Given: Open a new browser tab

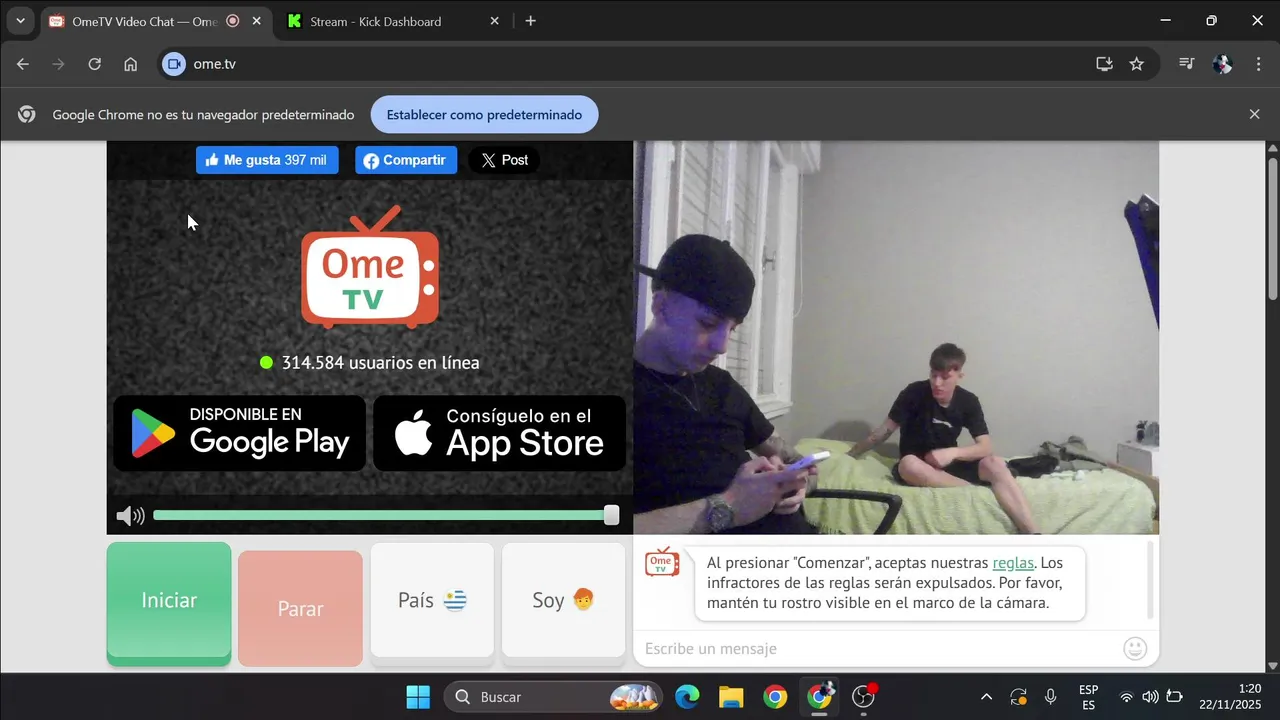Looking at the screenshot, I should (531, 21).
